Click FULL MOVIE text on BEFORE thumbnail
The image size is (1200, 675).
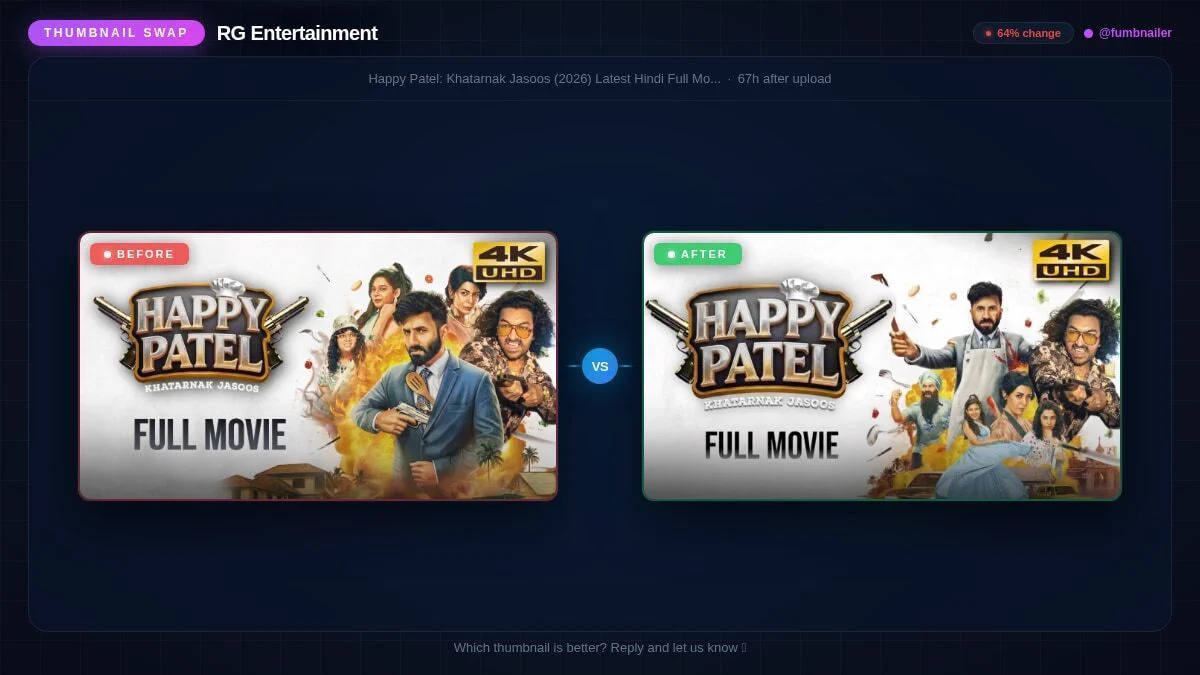210,435
